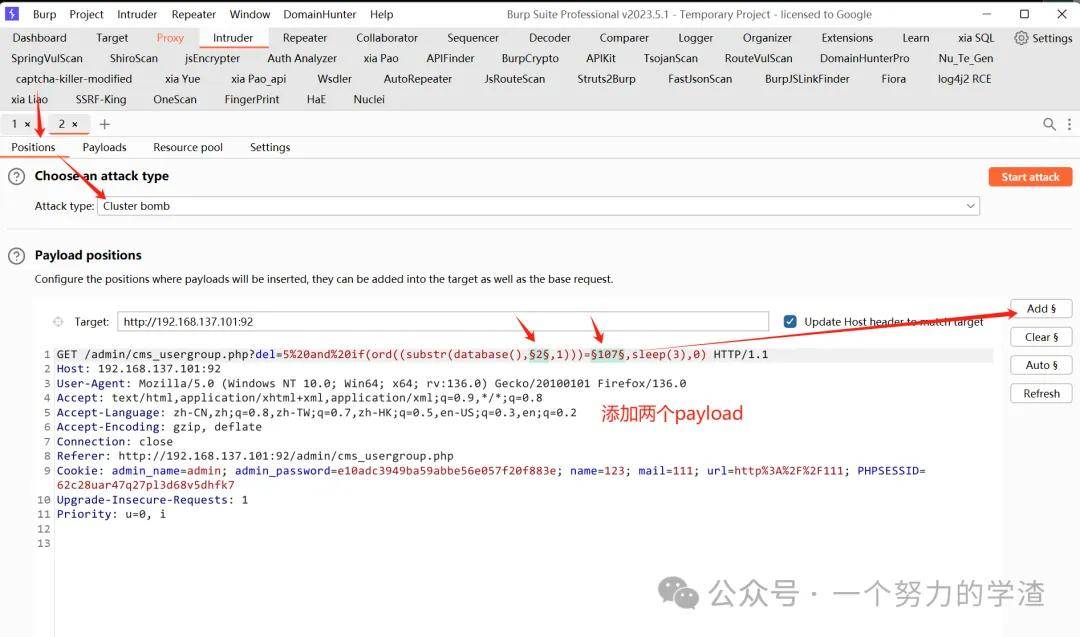Click the search magnifier icon
Image resolution: width=1080 pixels, height=637 pixels.
(1049, 124)
